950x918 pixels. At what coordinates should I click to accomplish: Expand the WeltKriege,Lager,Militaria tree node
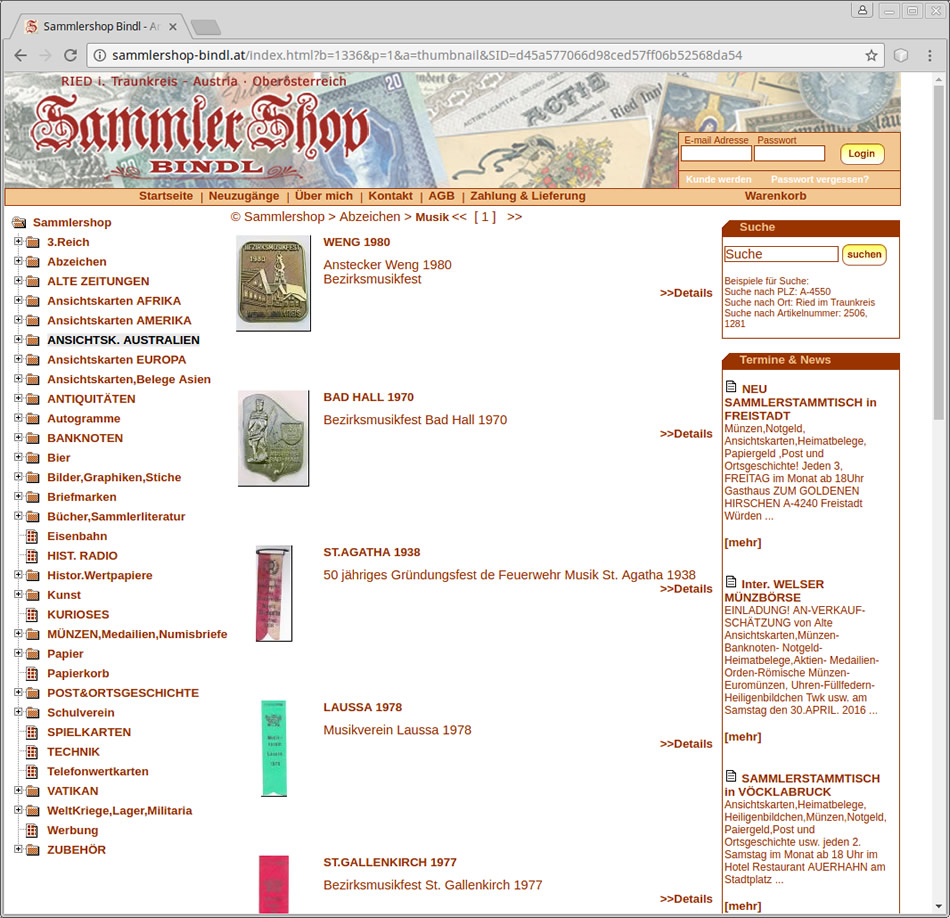pyautogui.click(x=18, y=810)
